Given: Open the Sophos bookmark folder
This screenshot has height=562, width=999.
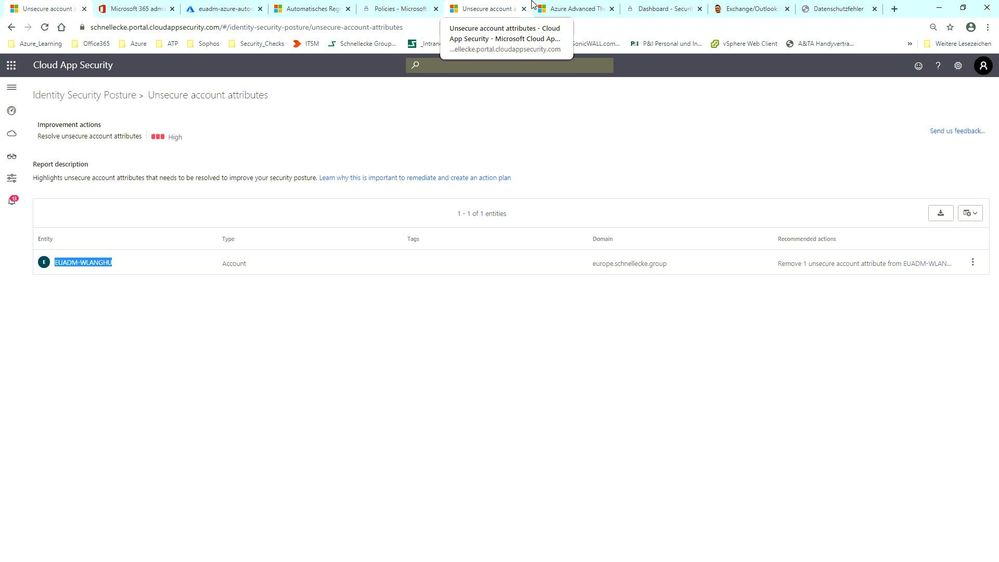Looking at the screenshot, I should 203,44.
